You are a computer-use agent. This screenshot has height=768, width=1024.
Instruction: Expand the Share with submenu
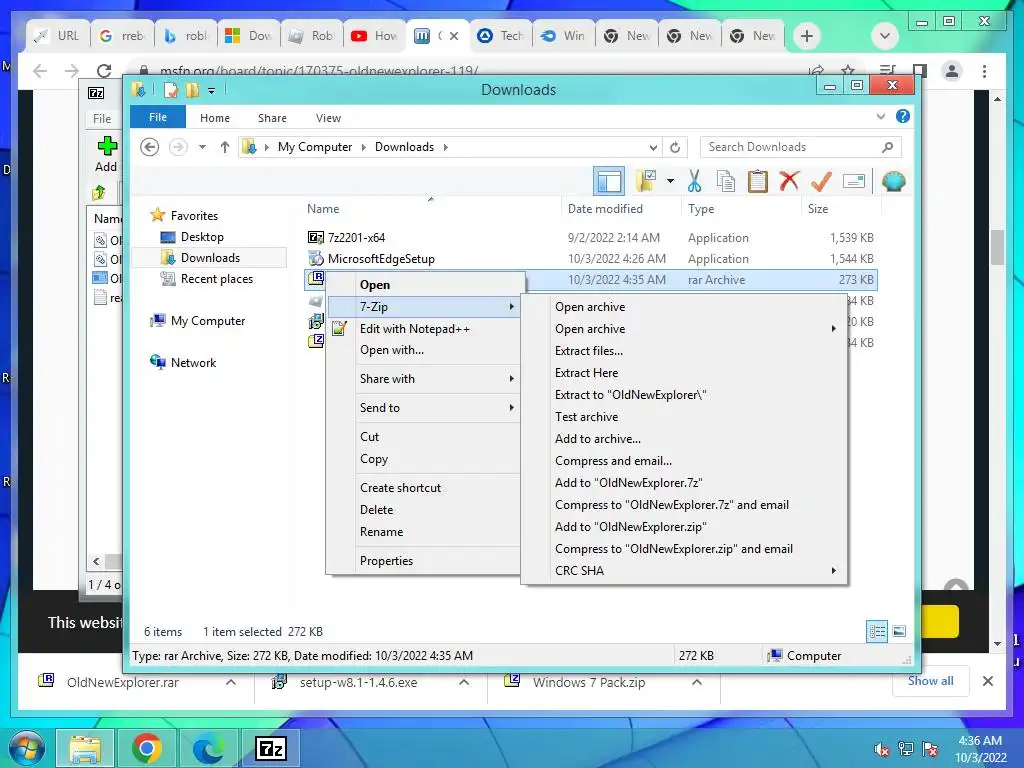[511, 379]
